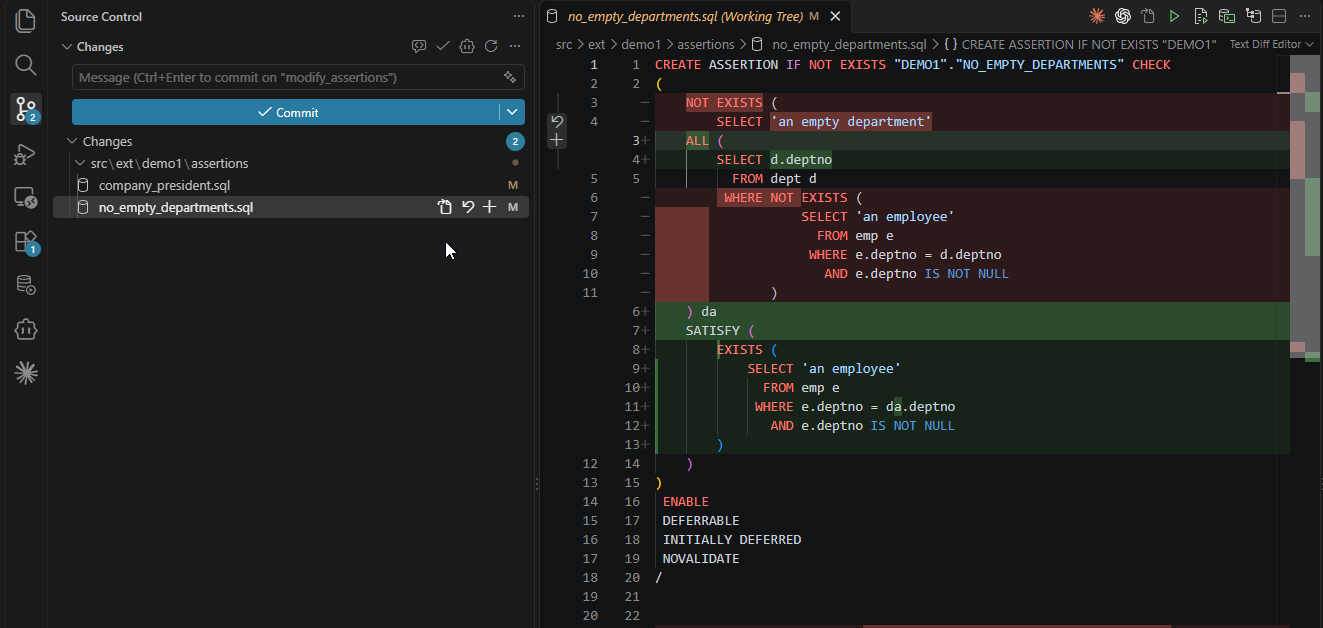The image size is (1323, 628).
Task: Click the 'SATISFY' keyword in added line
Action: click(x=713, y=330)
